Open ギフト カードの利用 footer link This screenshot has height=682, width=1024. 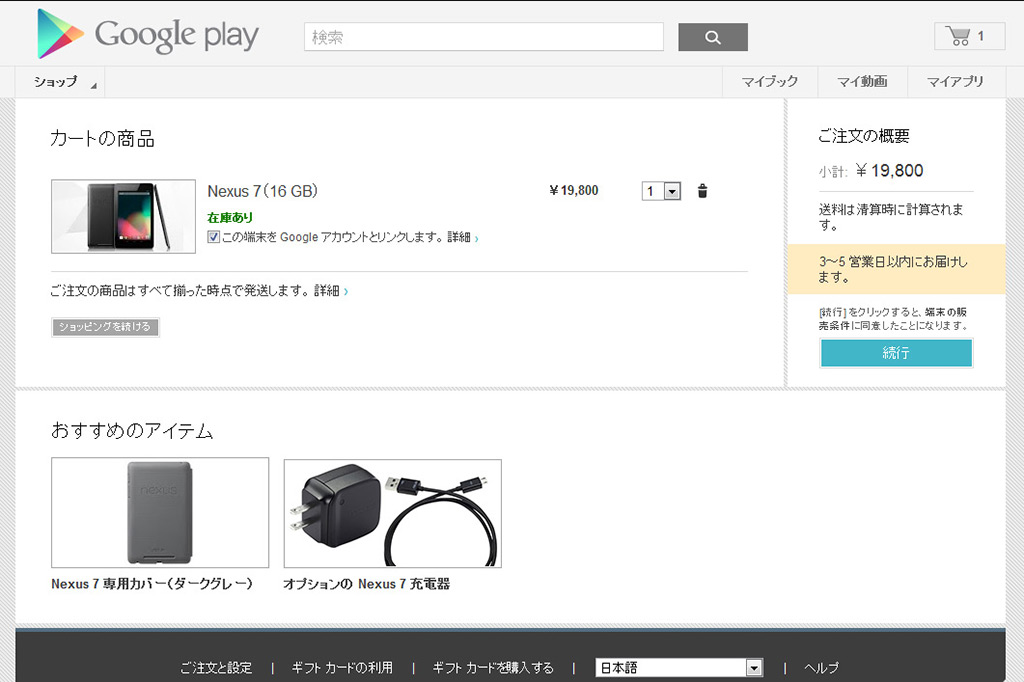point(342,668)
